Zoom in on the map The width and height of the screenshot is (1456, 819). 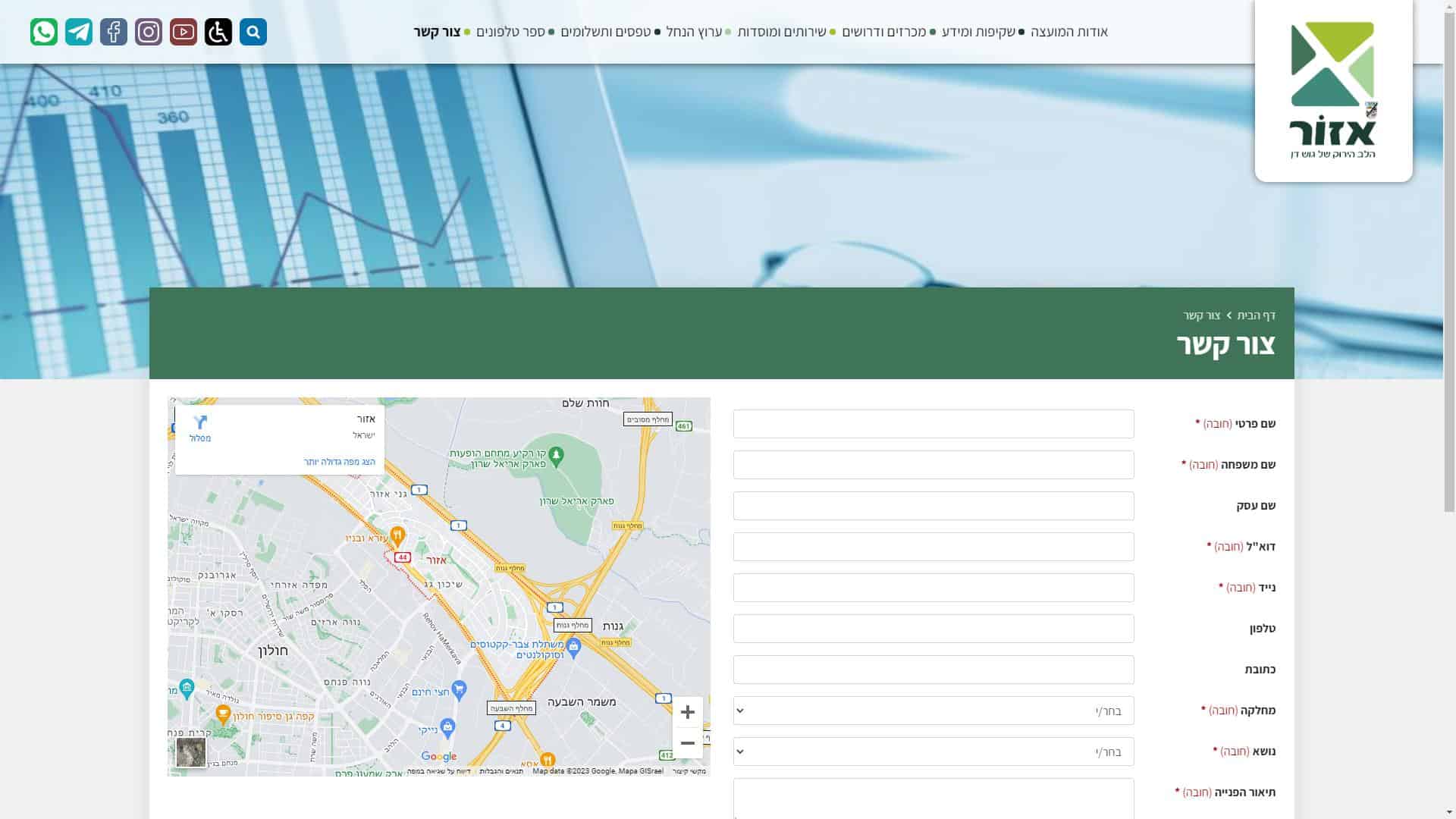688,712
